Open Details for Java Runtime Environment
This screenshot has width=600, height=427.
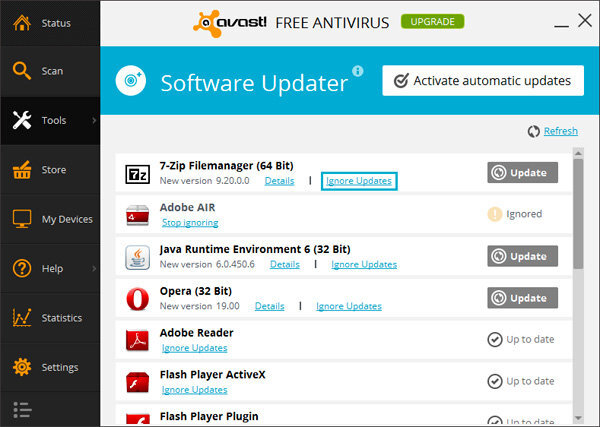click(x=285, y=264)
